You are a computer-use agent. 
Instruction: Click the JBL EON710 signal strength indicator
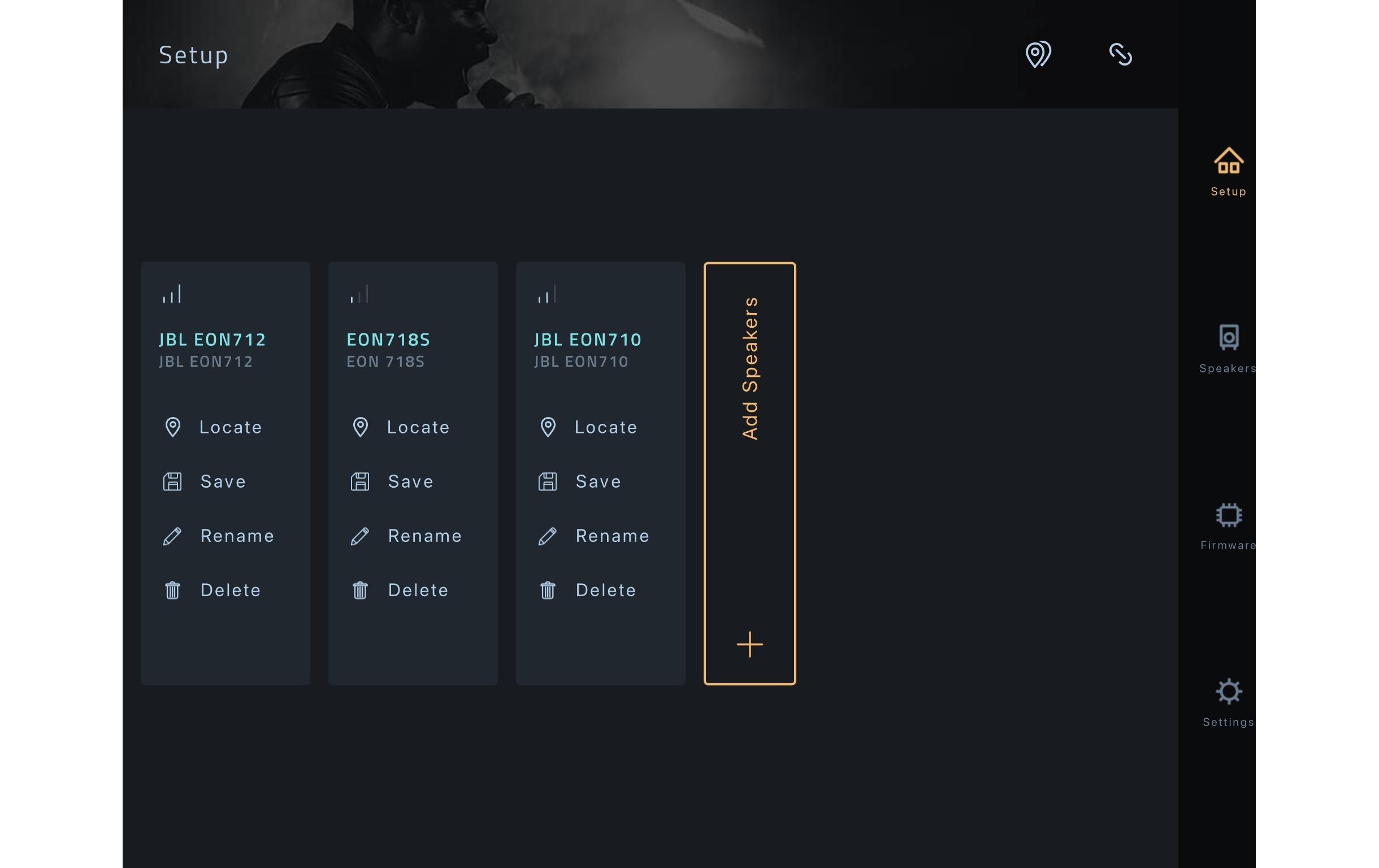[x=547, y=294]
